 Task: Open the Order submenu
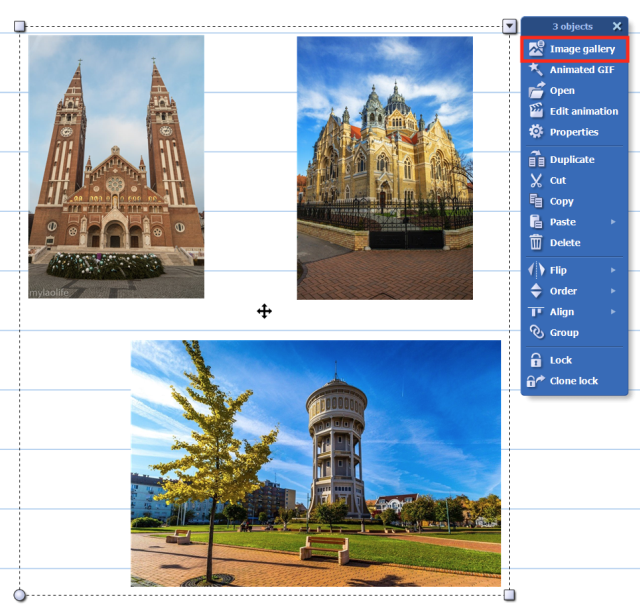(613, 291)
